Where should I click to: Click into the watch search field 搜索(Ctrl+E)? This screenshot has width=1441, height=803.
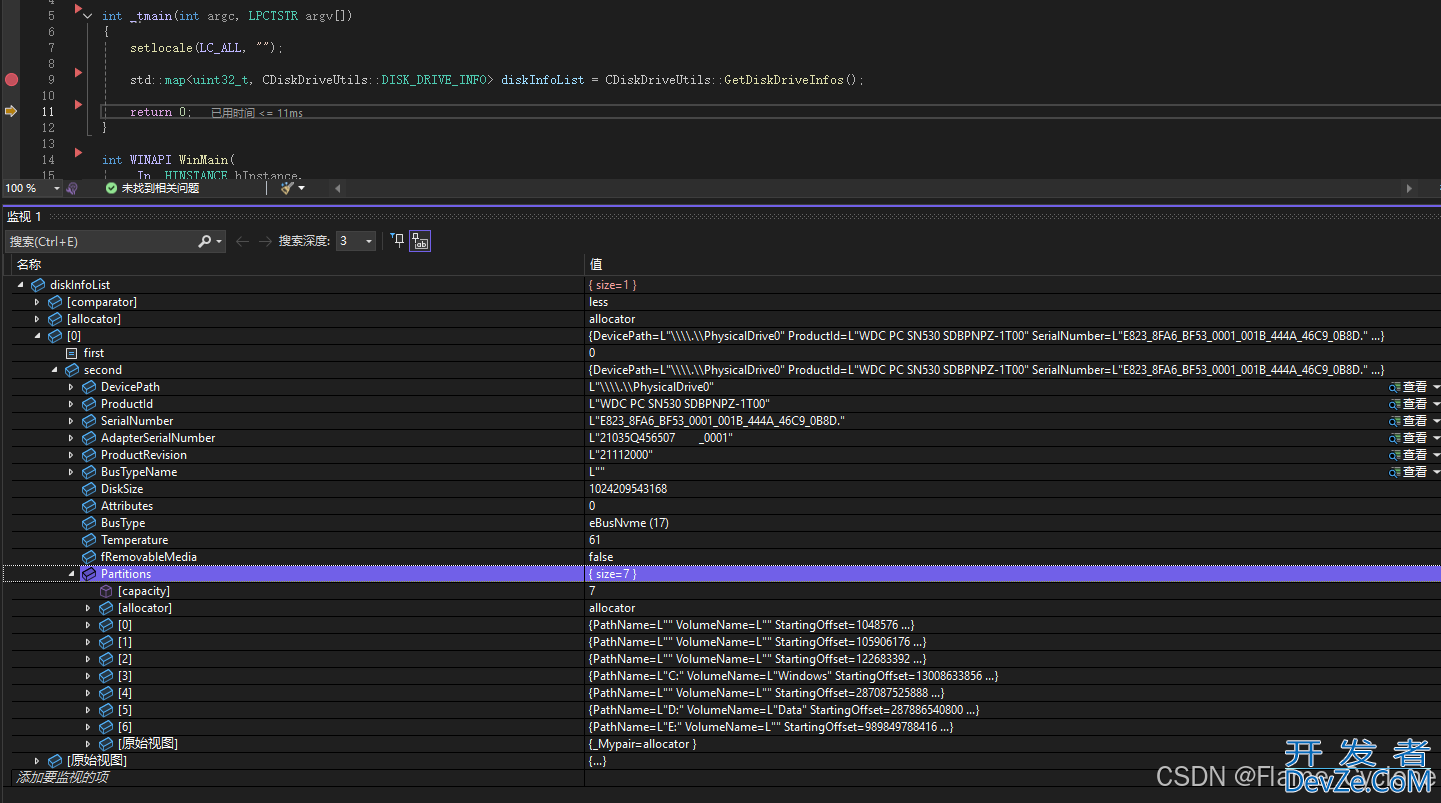(x=100, y=241)
